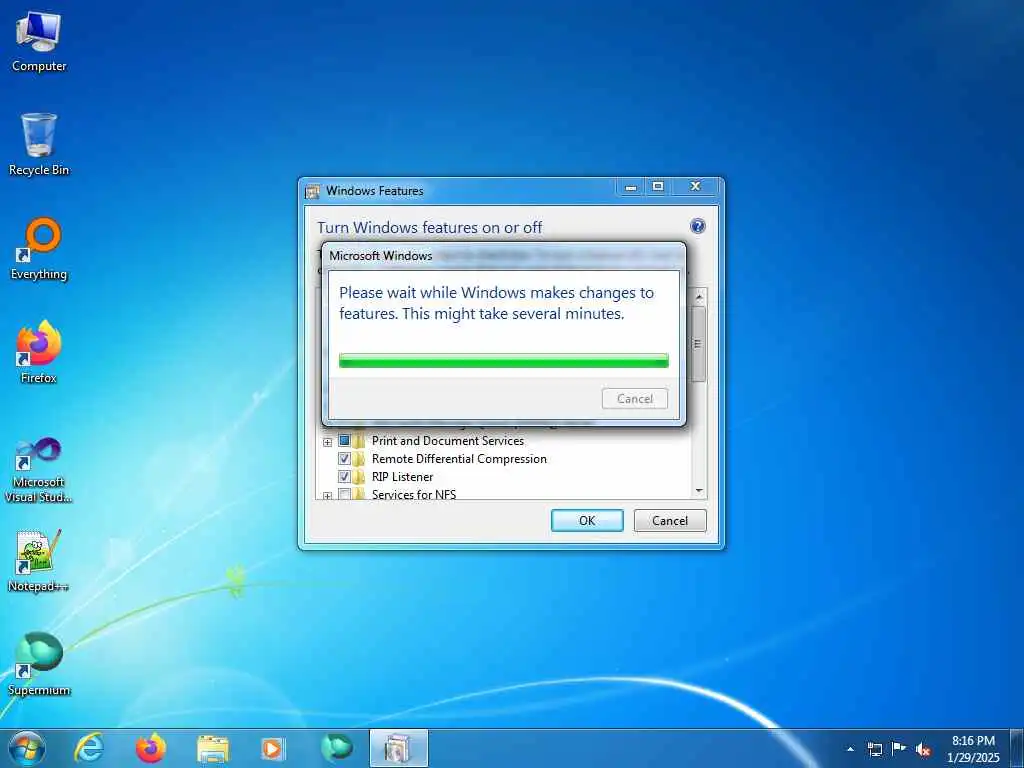1024x768 pixels.
Task: Select the RIP Listener label
Action: click(402, 477)
